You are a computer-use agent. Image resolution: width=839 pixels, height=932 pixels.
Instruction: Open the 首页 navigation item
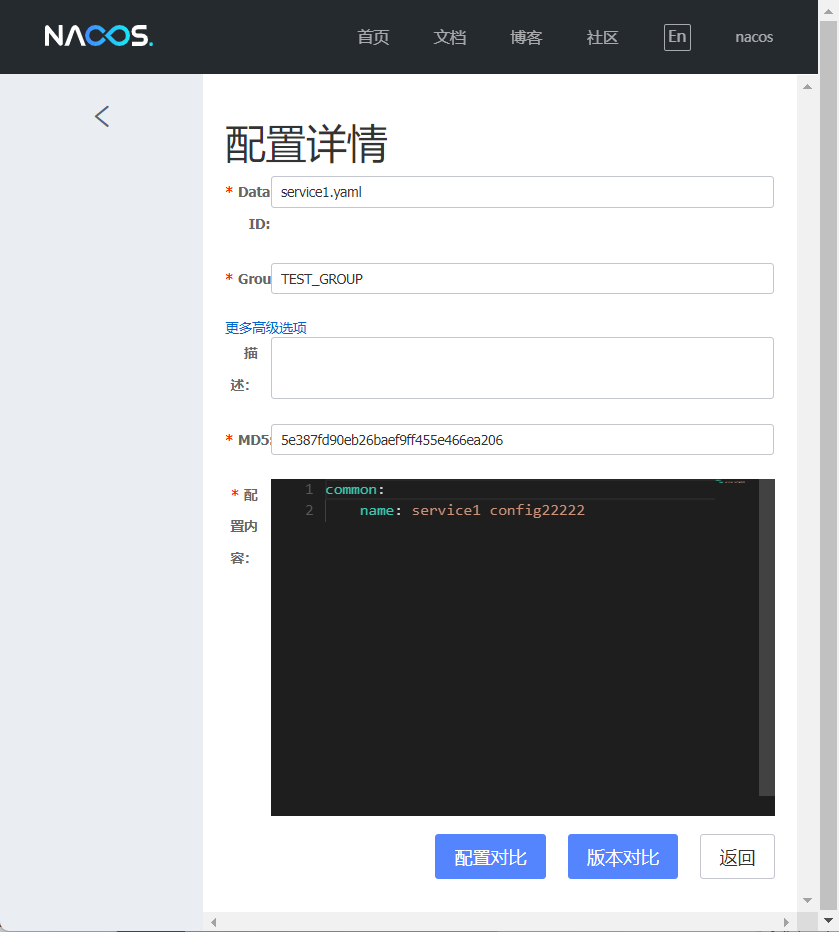[x=372, y=37]
